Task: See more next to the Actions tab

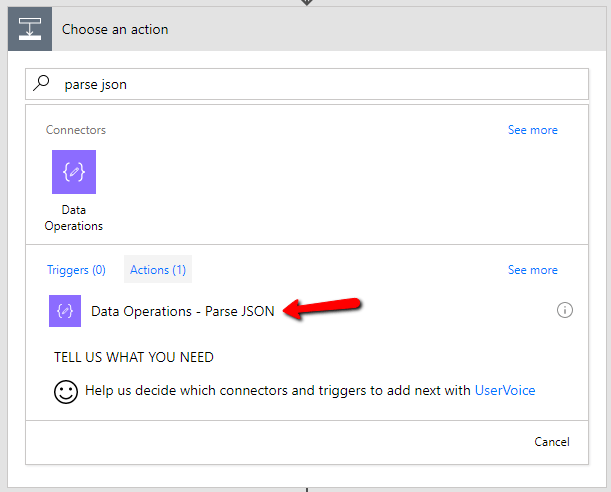Action: 532,270
